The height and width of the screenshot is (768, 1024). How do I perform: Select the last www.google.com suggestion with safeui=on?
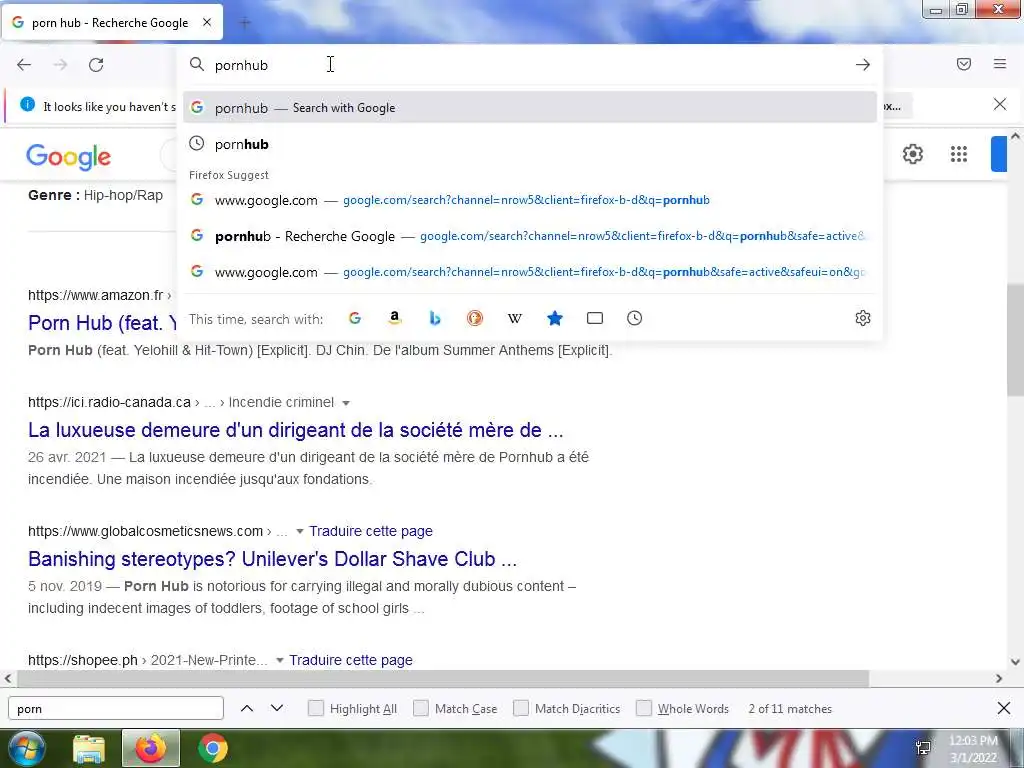pyautogui.click(x=530, y=272)
